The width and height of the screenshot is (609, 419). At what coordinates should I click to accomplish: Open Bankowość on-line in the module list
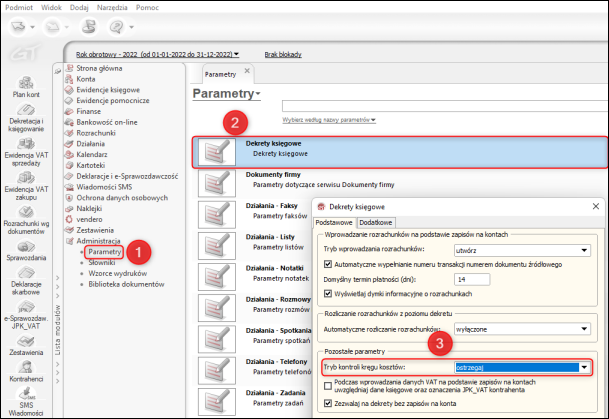(107, 122)
